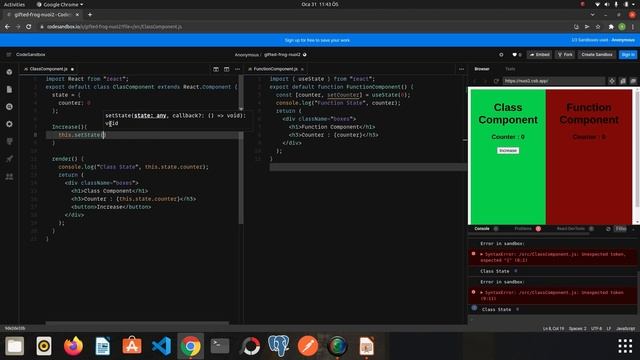640x360 pixels.
Task: Click the Ln 8 cursor position in status bar
Action: 553,328
